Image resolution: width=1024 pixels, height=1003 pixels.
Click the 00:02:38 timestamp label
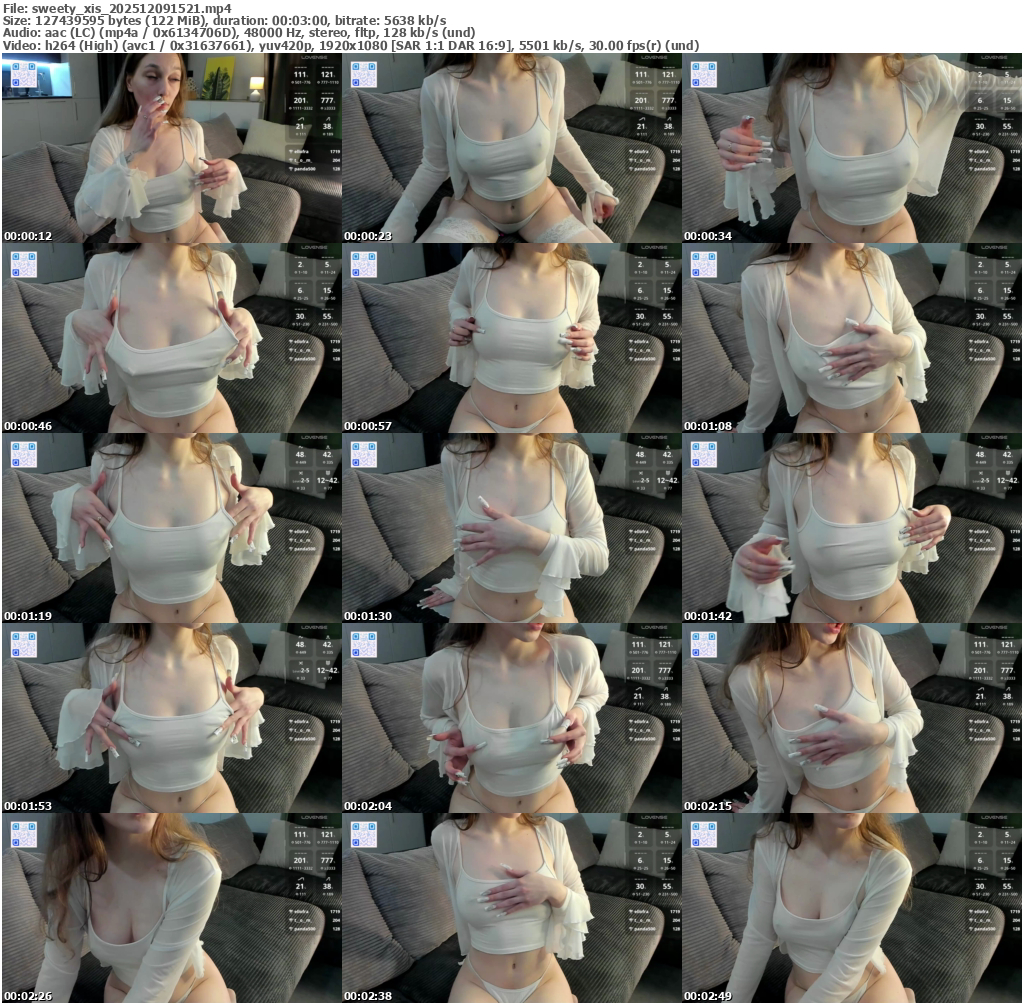pyautogui.click(x=366, y=995)
